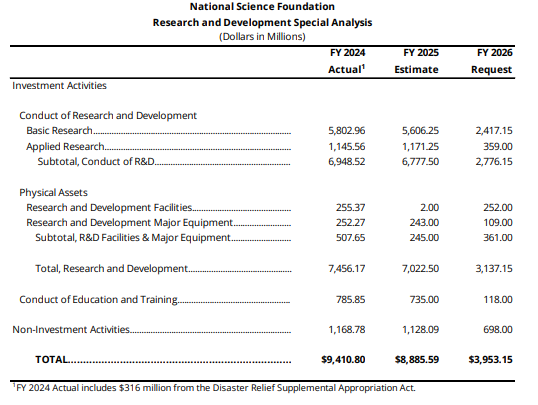
Task: Click Major Equipment value 243.00
Action: [424, 223]
